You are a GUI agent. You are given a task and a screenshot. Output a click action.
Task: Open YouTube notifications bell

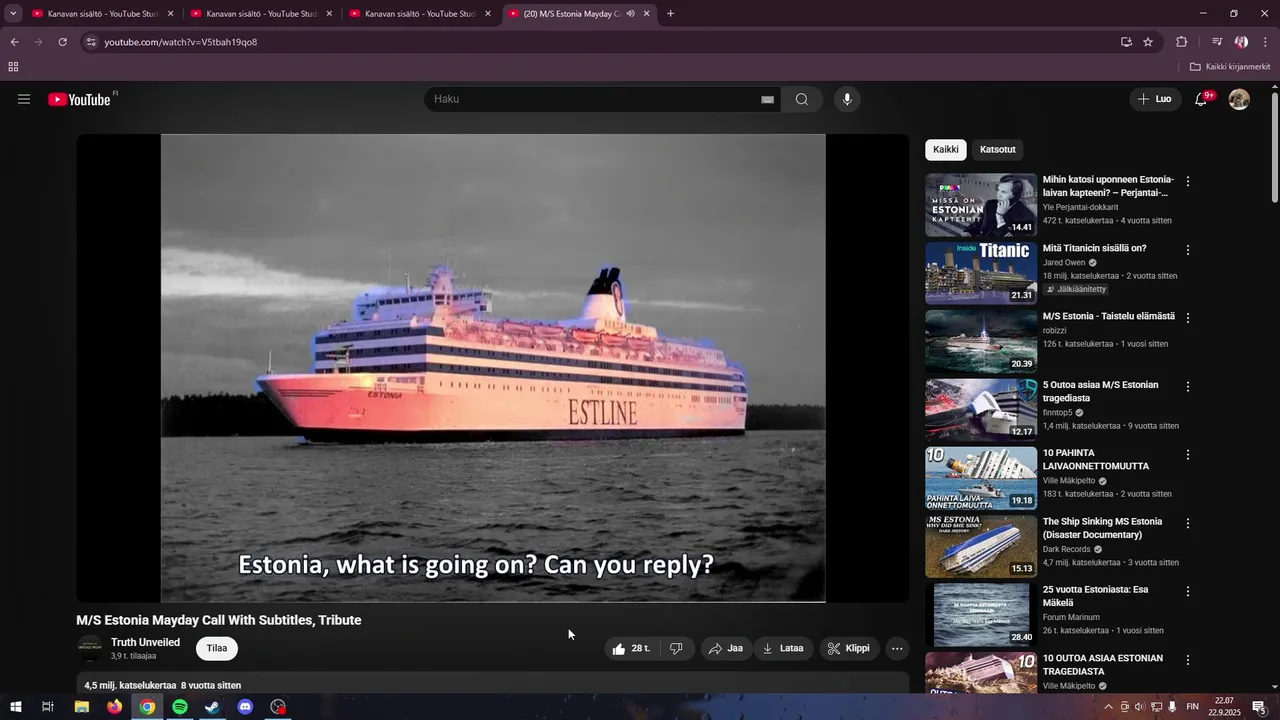click(x=1201, y=99)
